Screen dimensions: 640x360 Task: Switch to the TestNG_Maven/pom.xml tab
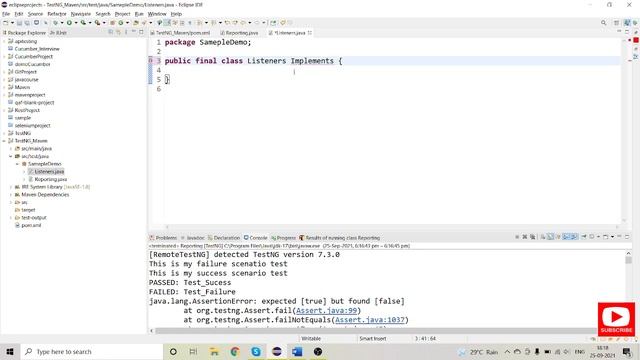180,33
